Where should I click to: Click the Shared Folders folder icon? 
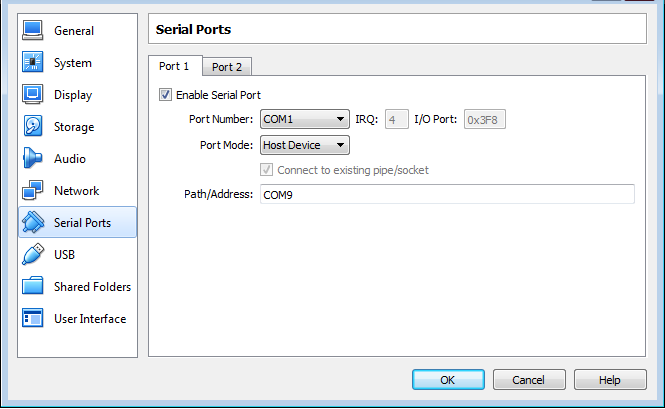tap(33, 286)
